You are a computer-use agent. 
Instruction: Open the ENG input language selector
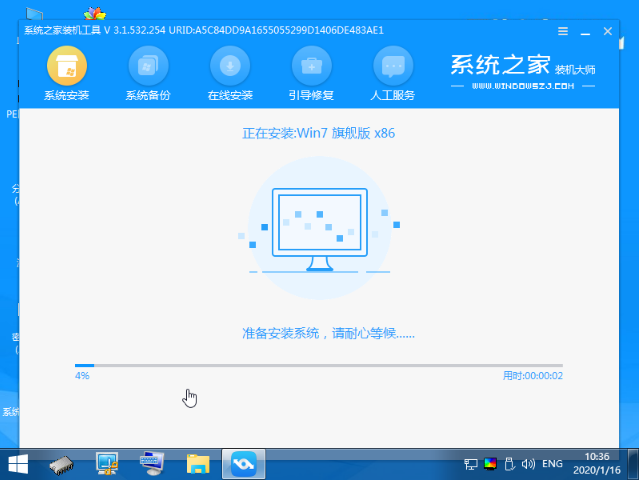coord(552,464)
